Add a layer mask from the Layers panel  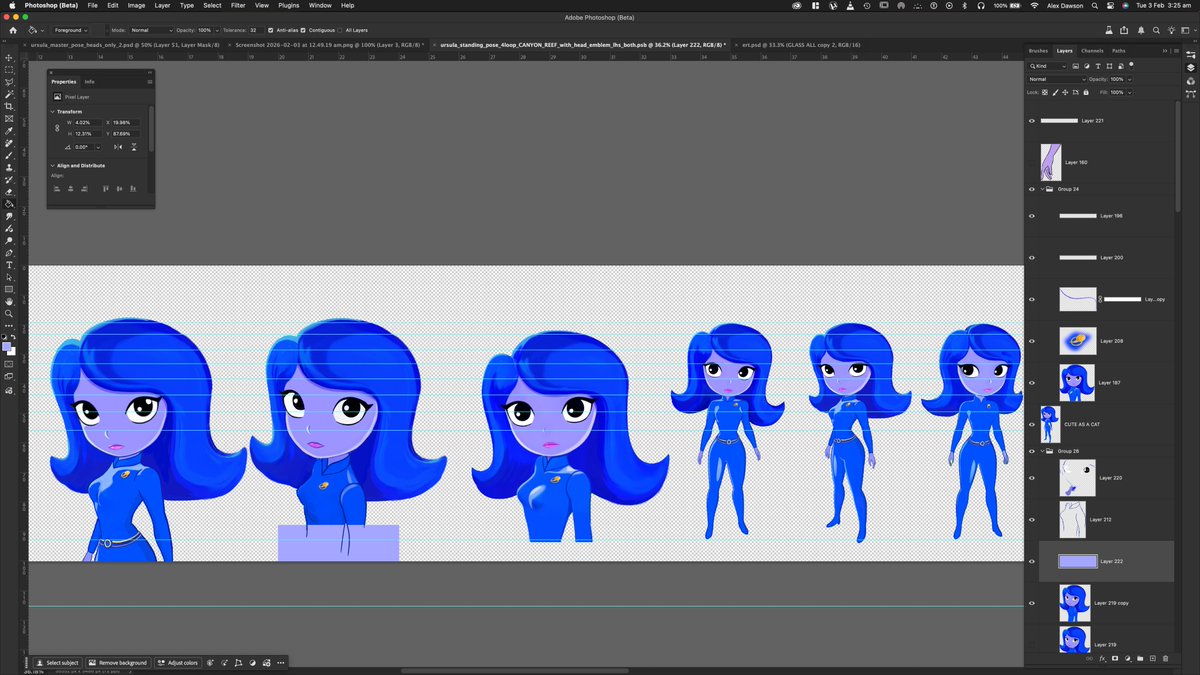click(x=1115, y=658)
